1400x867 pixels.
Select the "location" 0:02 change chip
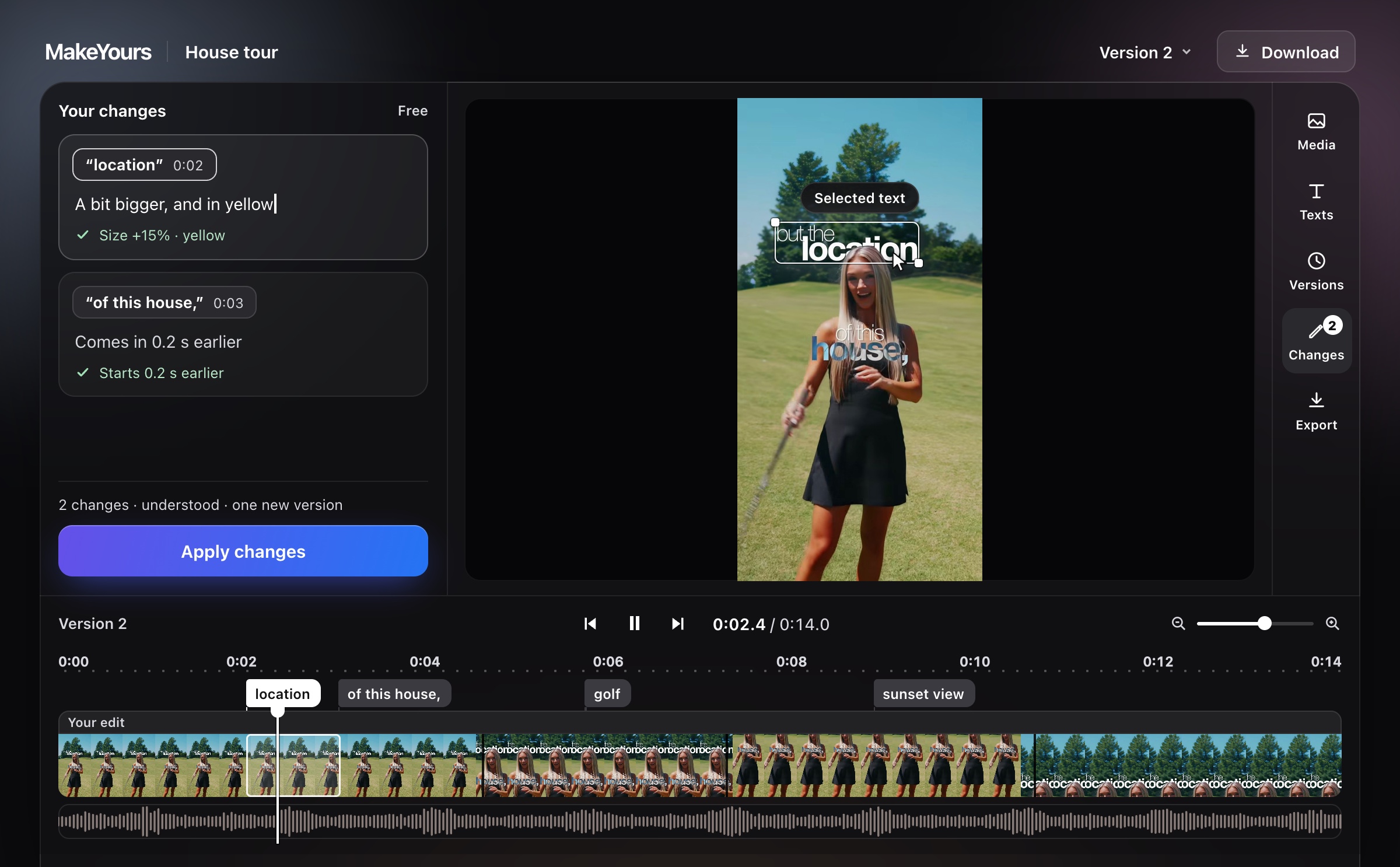coord(145,165)
